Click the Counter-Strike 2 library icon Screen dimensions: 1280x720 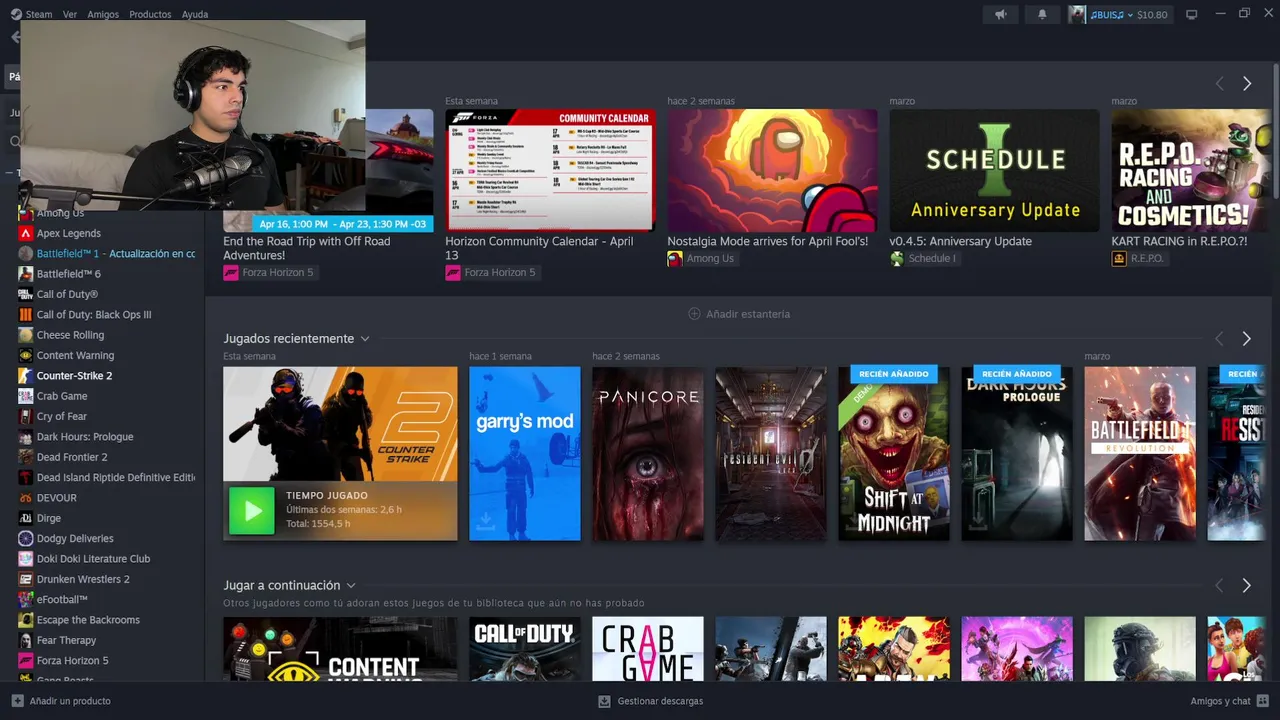click(x=26, y=375)
